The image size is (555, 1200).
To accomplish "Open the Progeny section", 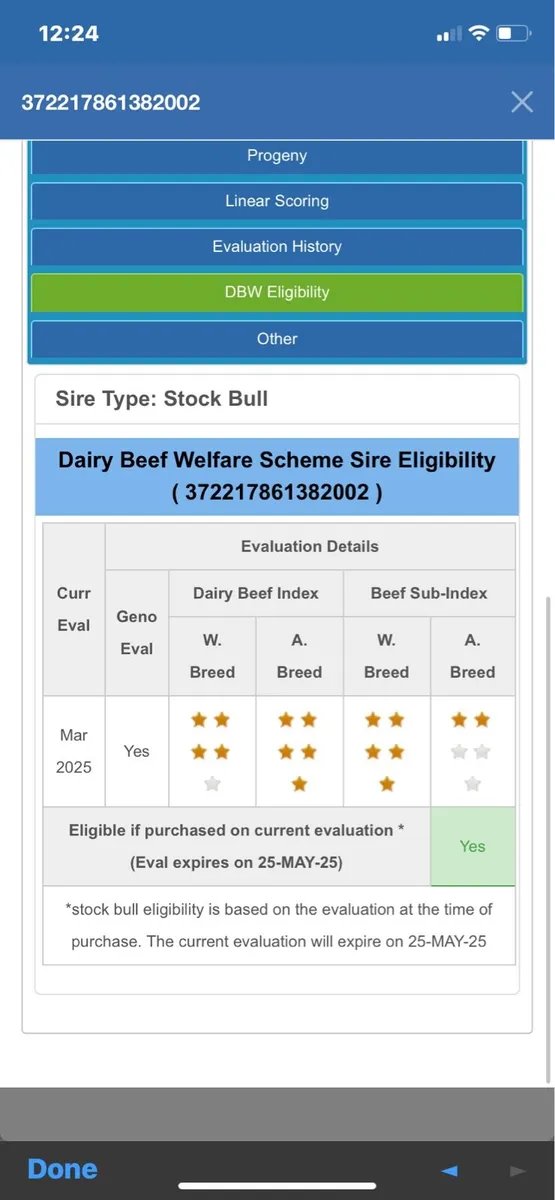I will click(277, 156).
